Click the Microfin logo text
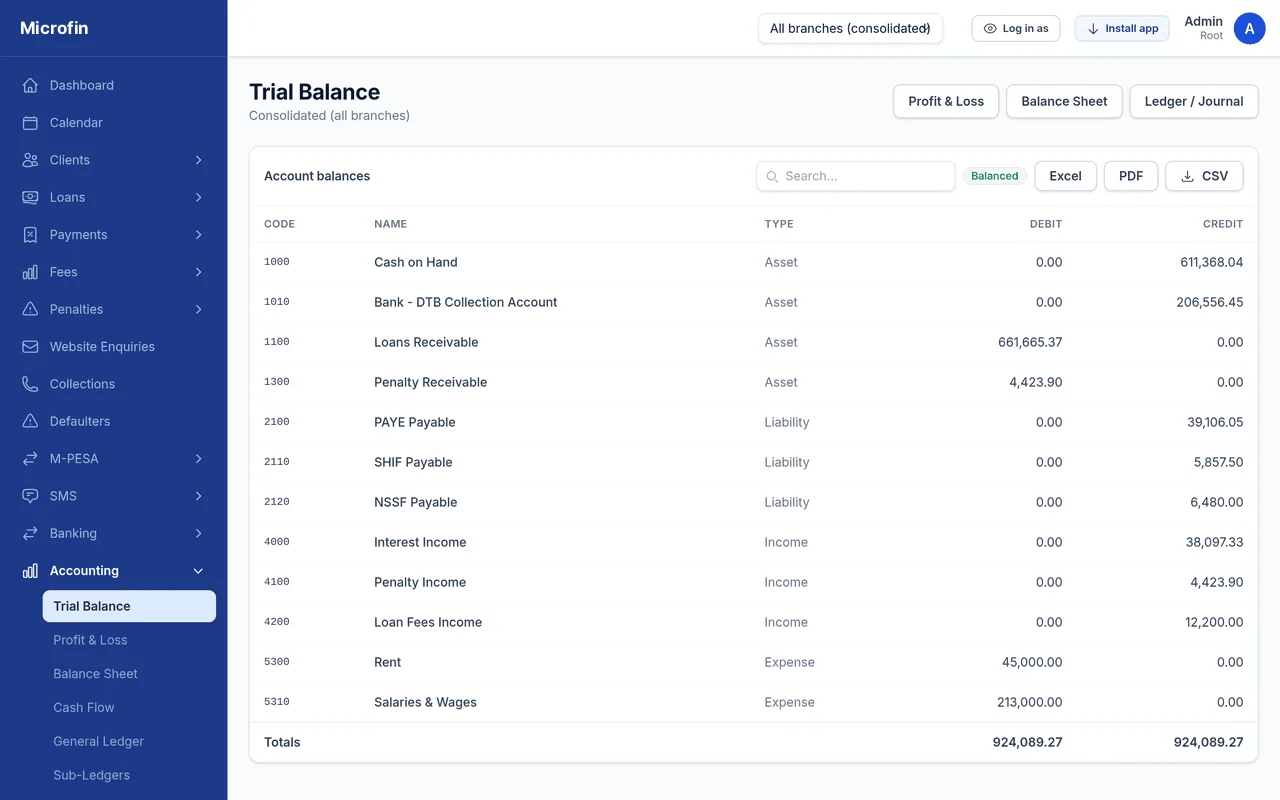 coord(54,28)
